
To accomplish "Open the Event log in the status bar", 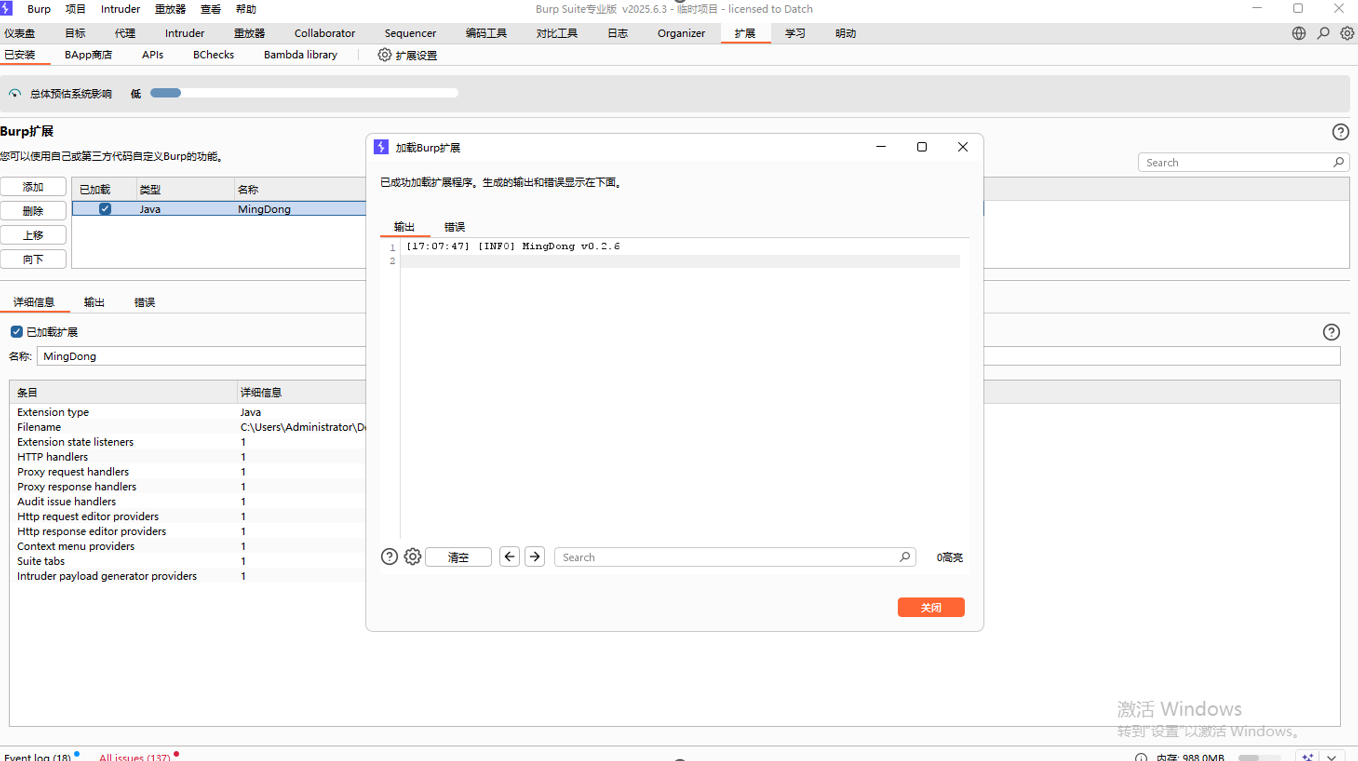I will click(38, 757).
